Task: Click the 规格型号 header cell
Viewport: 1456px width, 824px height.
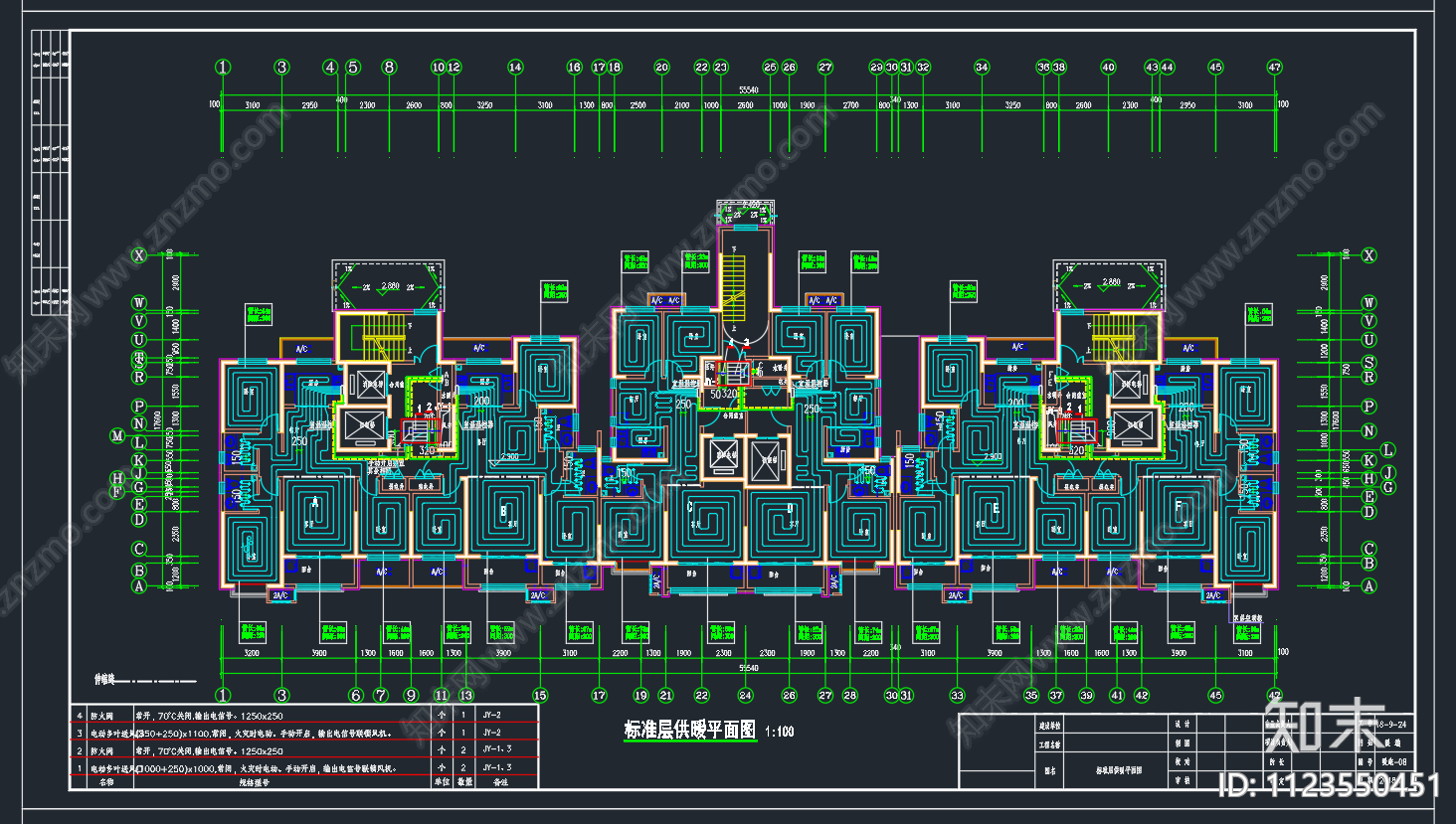Action: tap(254, 782)
